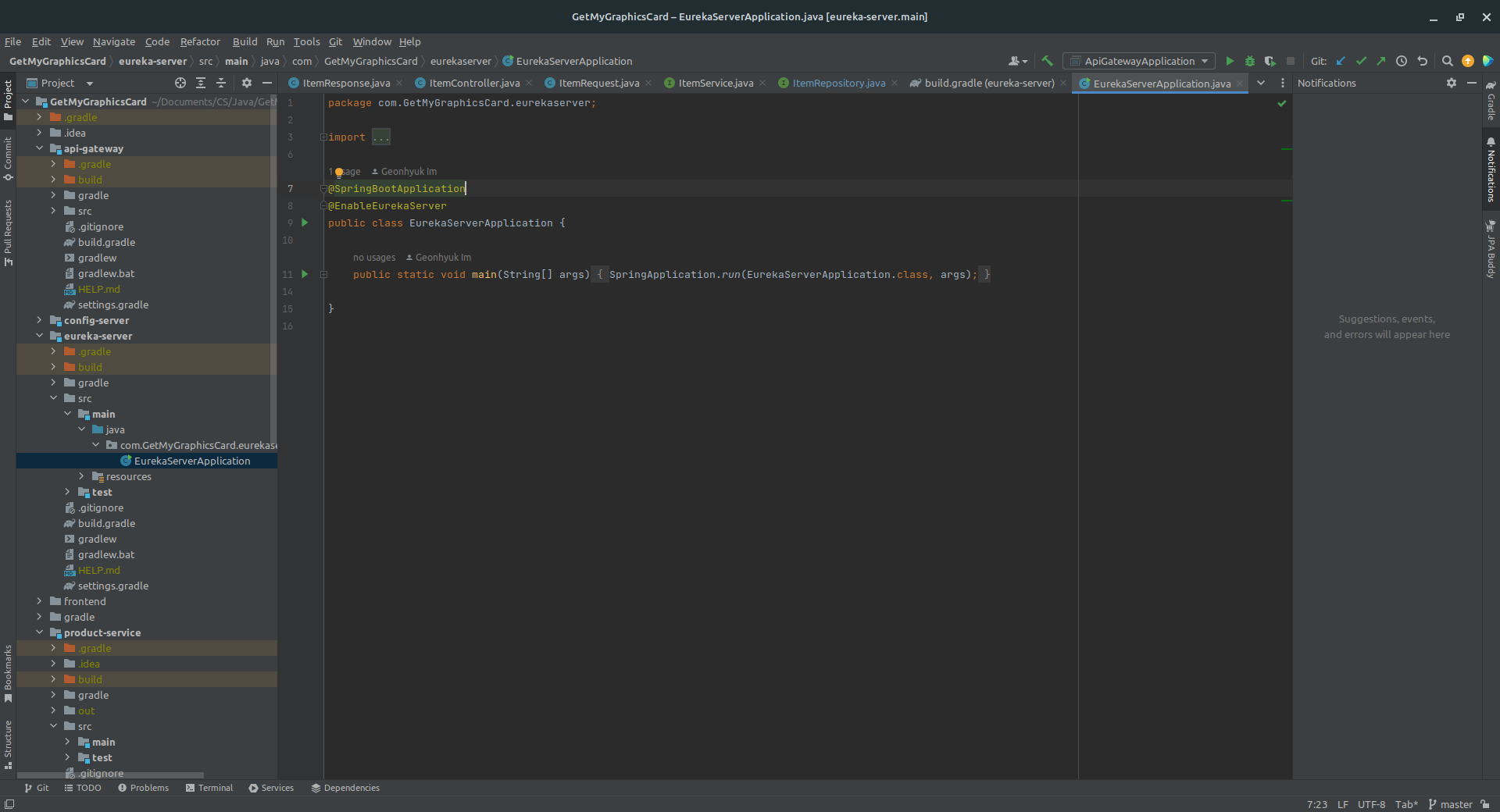Switch to the ItemController.java tab
Image resolution: width=1500 pixels, height=812 pixels.
(473, 83)
